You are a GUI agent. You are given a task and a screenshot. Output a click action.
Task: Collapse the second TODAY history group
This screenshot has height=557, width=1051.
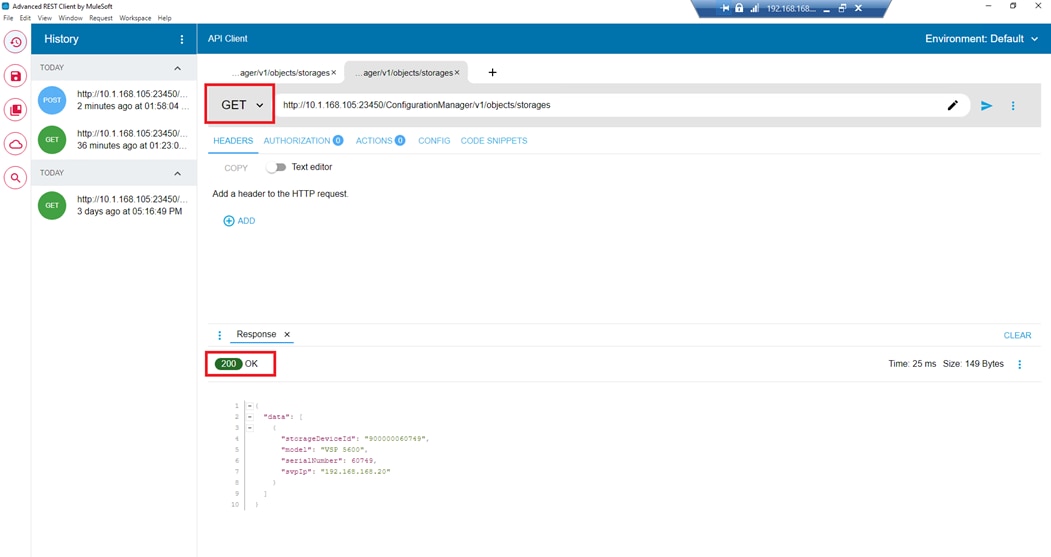[178, 173]
